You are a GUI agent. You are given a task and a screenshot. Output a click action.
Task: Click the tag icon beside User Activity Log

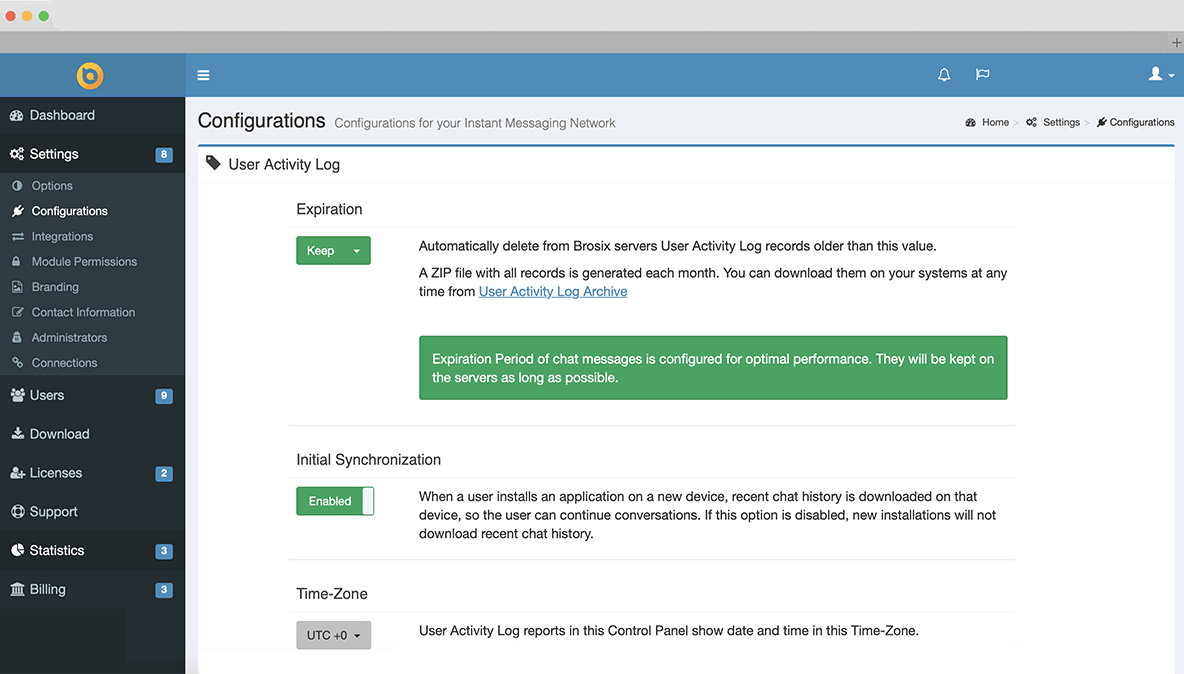[x=213, y=163]
